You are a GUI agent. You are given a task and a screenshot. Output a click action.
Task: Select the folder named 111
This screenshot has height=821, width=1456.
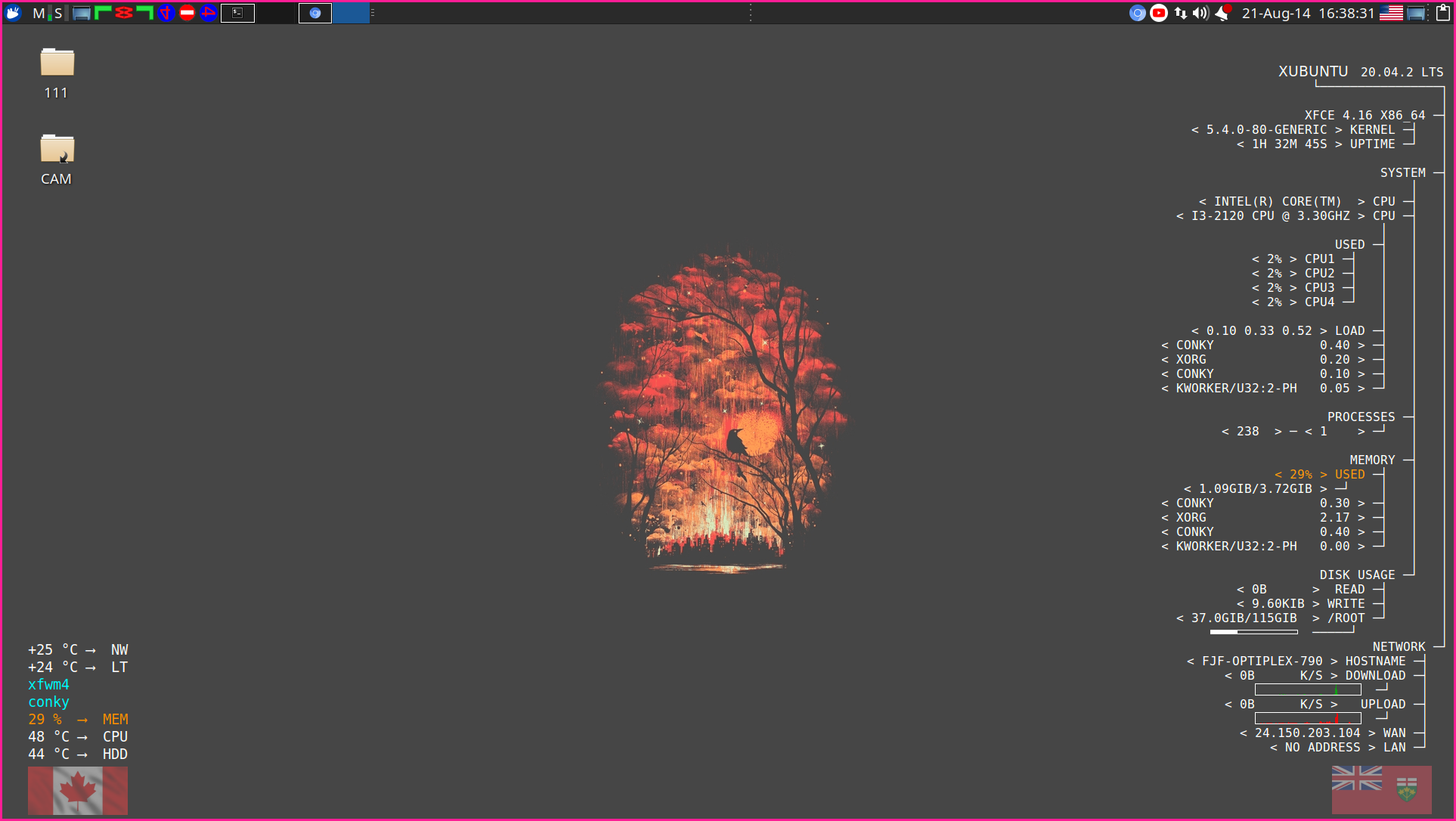click(x=57, y=73)
